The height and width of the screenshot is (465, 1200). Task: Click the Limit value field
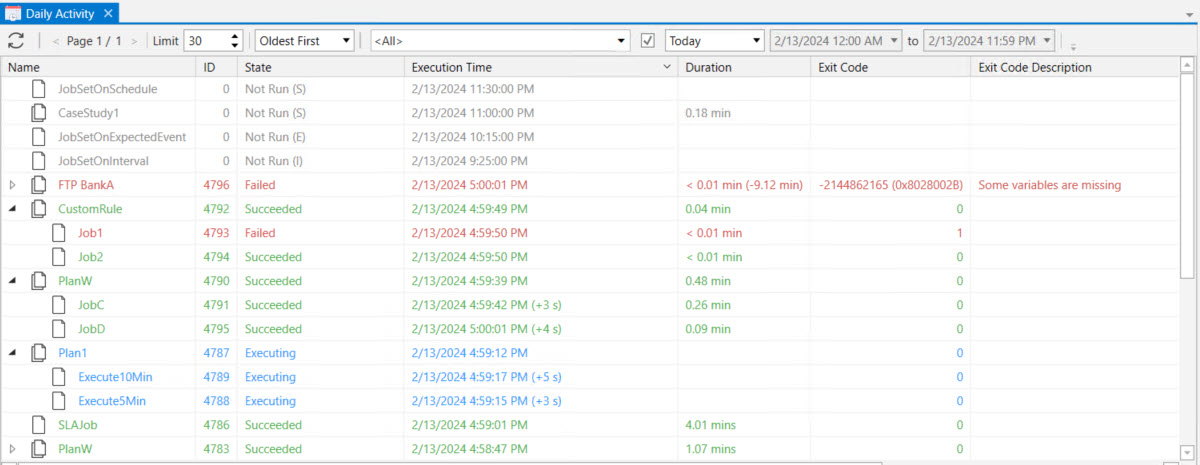(x=205, y=41)
